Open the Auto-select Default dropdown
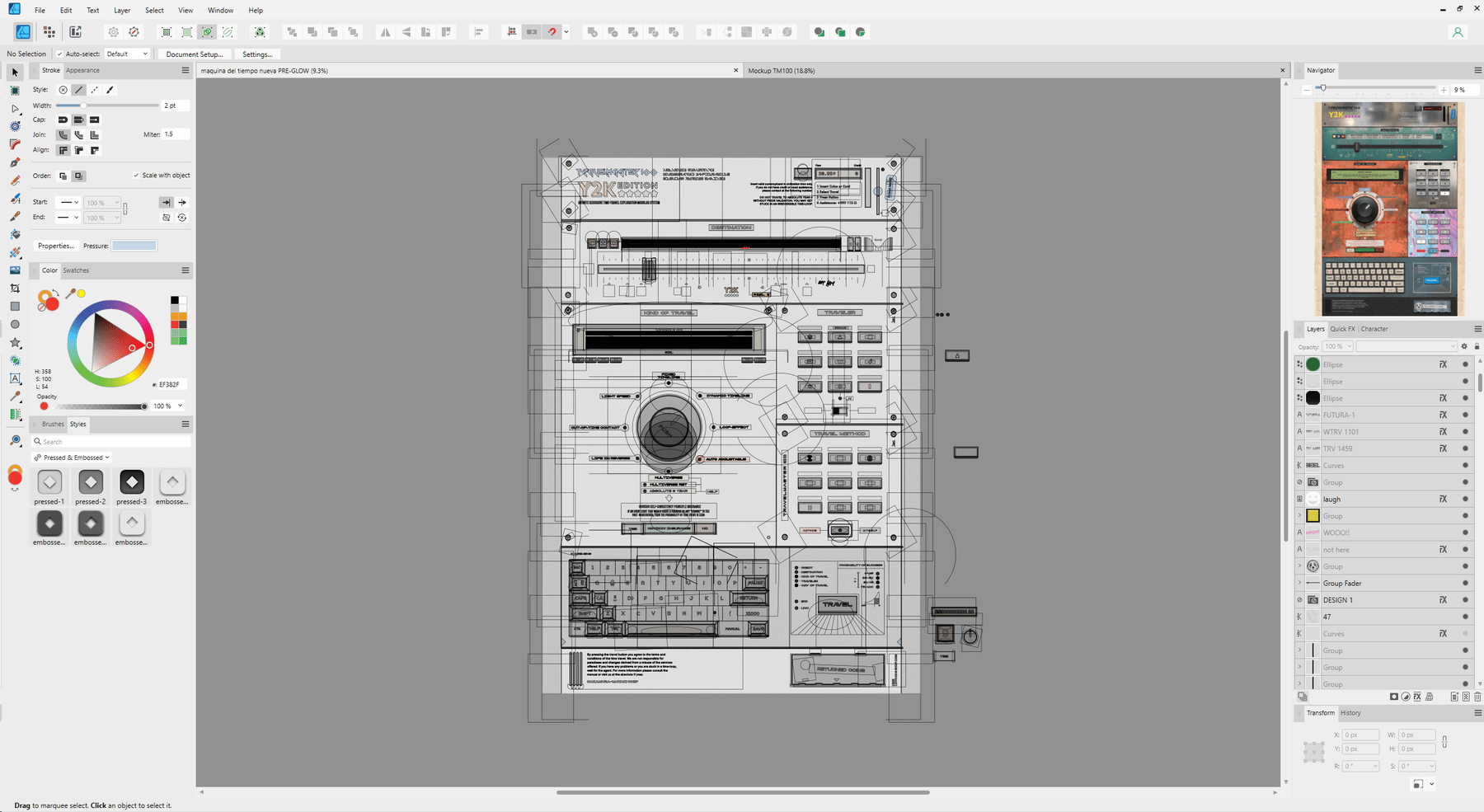 (x=127, y=54)
